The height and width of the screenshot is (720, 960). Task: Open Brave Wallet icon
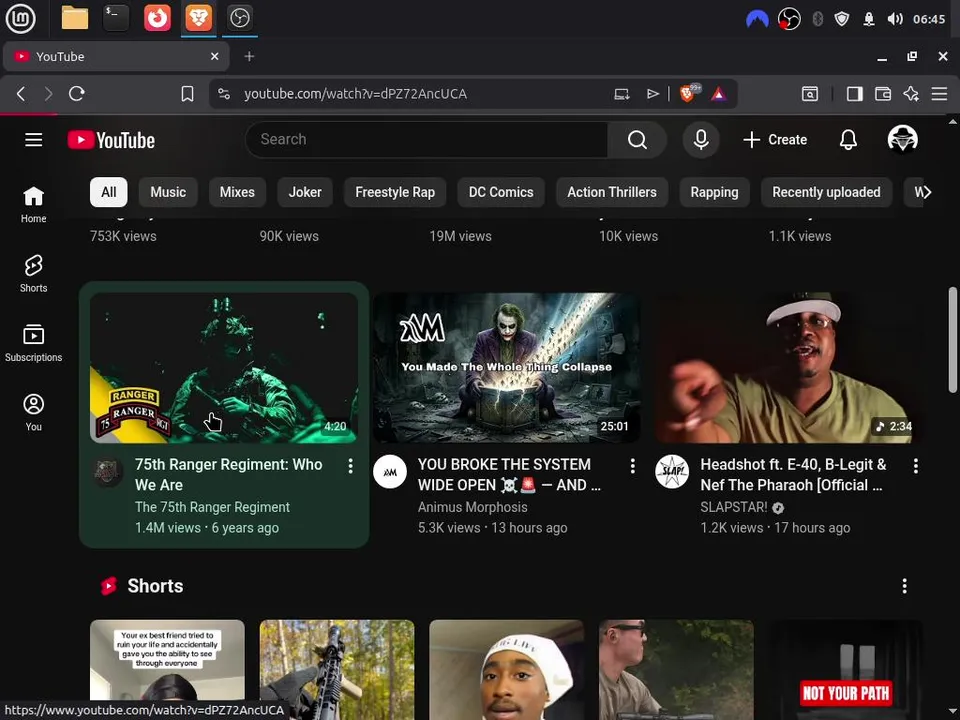(x=883, y=94)
